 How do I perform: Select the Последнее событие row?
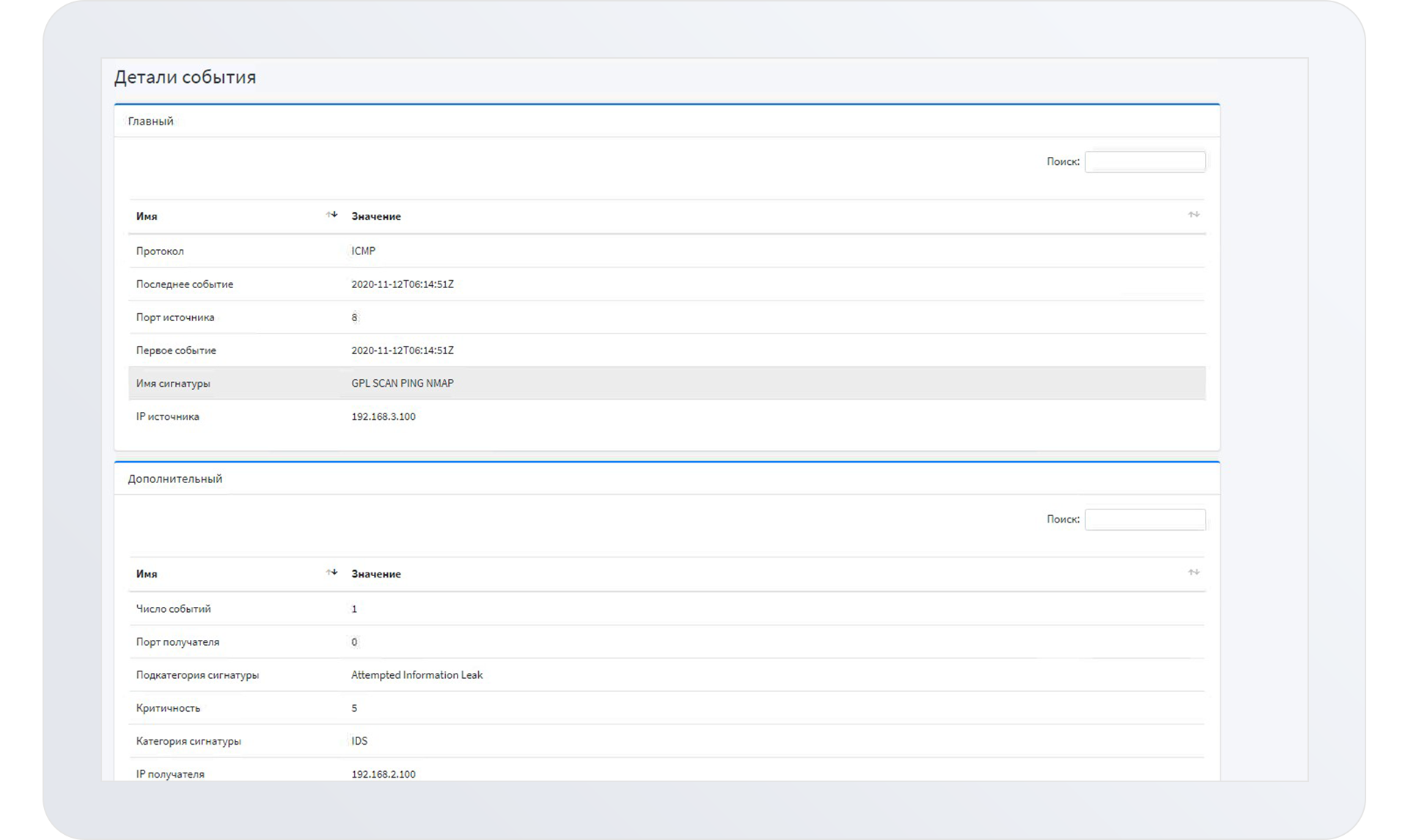tap(184, 284)
